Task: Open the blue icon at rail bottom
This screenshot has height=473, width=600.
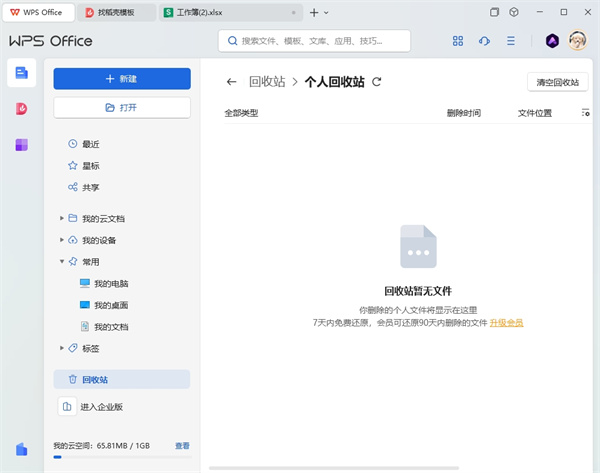Action: (x=21, y=449)
